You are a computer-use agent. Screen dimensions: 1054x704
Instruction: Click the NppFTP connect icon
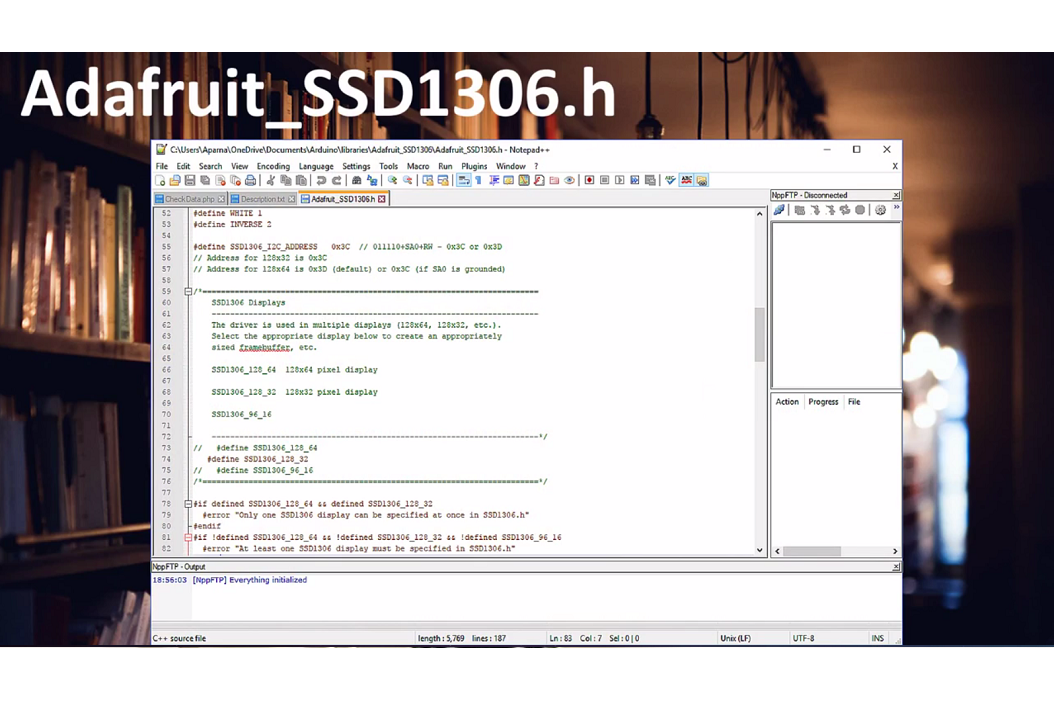(x=779, y=210)
